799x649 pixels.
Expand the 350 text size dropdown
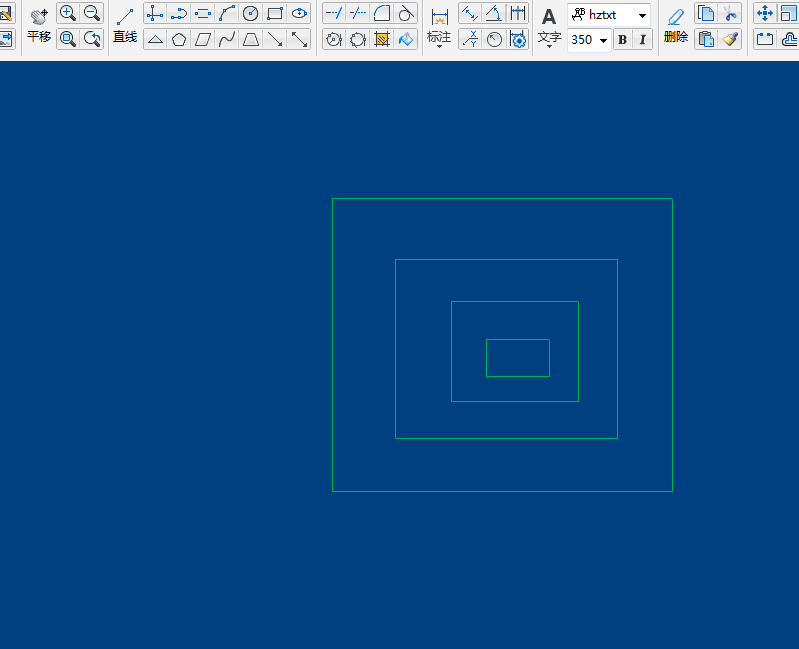click(603, 40)
